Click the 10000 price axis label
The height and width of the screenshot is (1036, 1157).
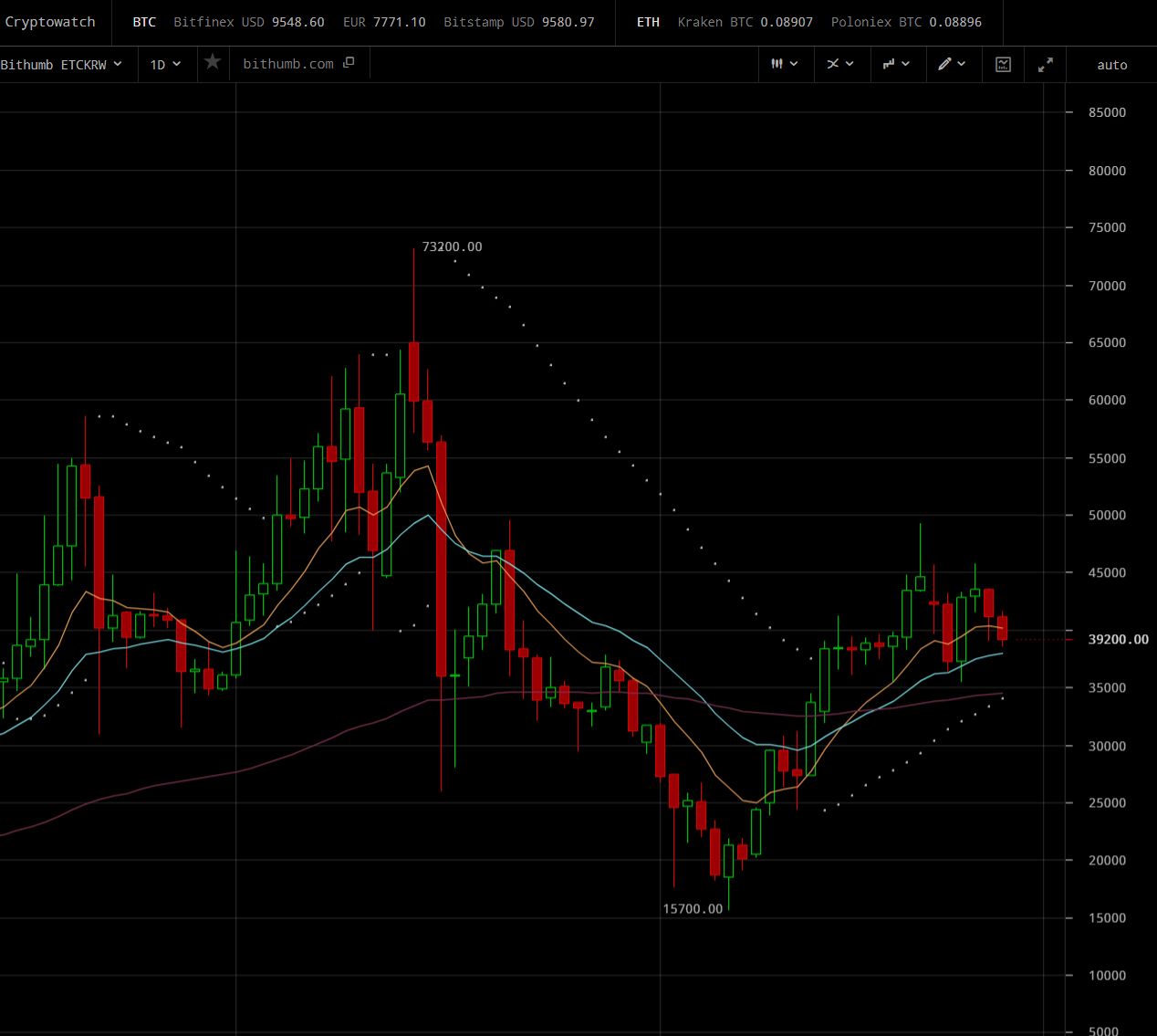(1108, 975)
